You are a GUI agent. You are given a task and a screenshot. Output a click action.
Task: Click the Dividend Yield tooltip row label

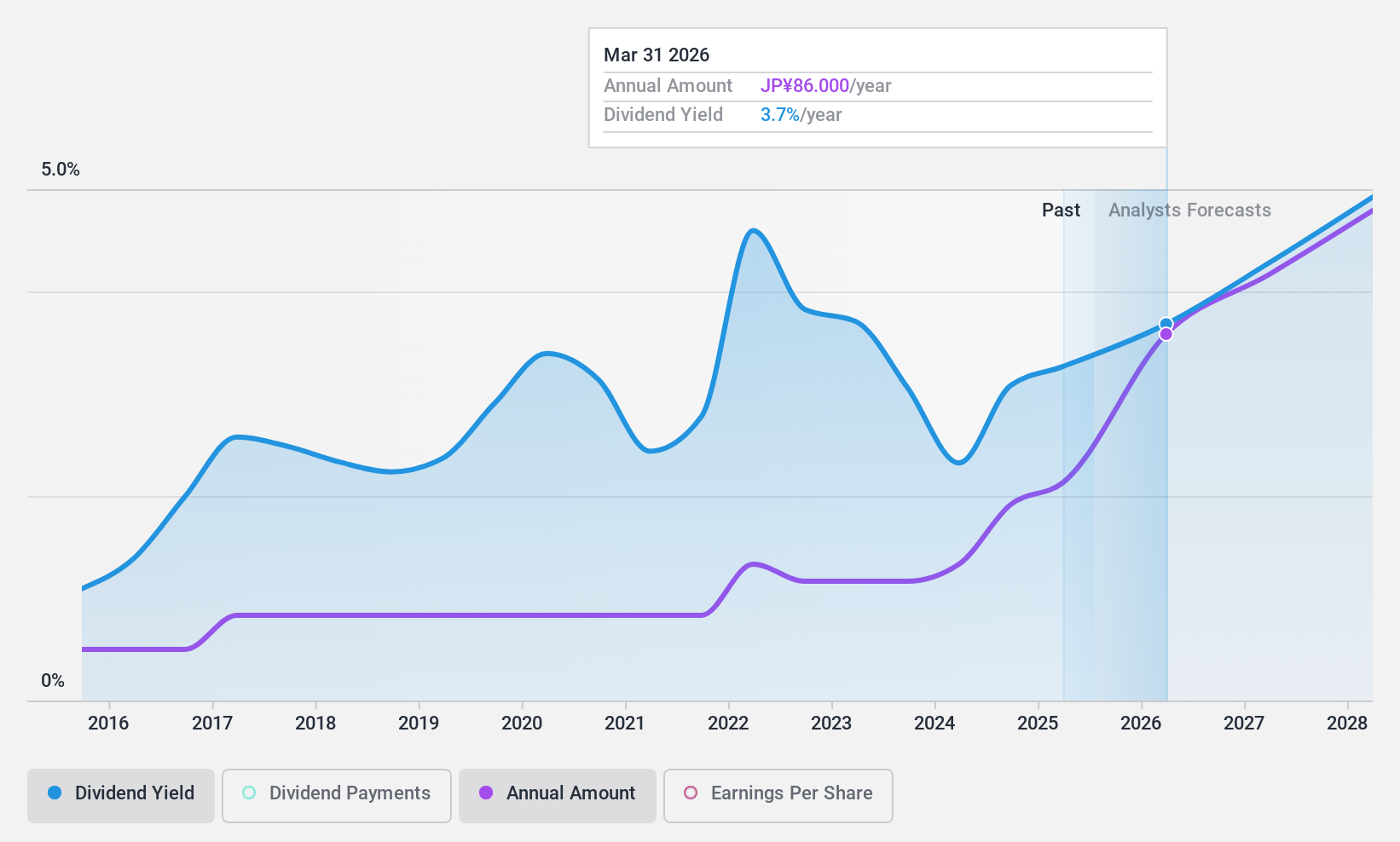(x=663, y=115)
